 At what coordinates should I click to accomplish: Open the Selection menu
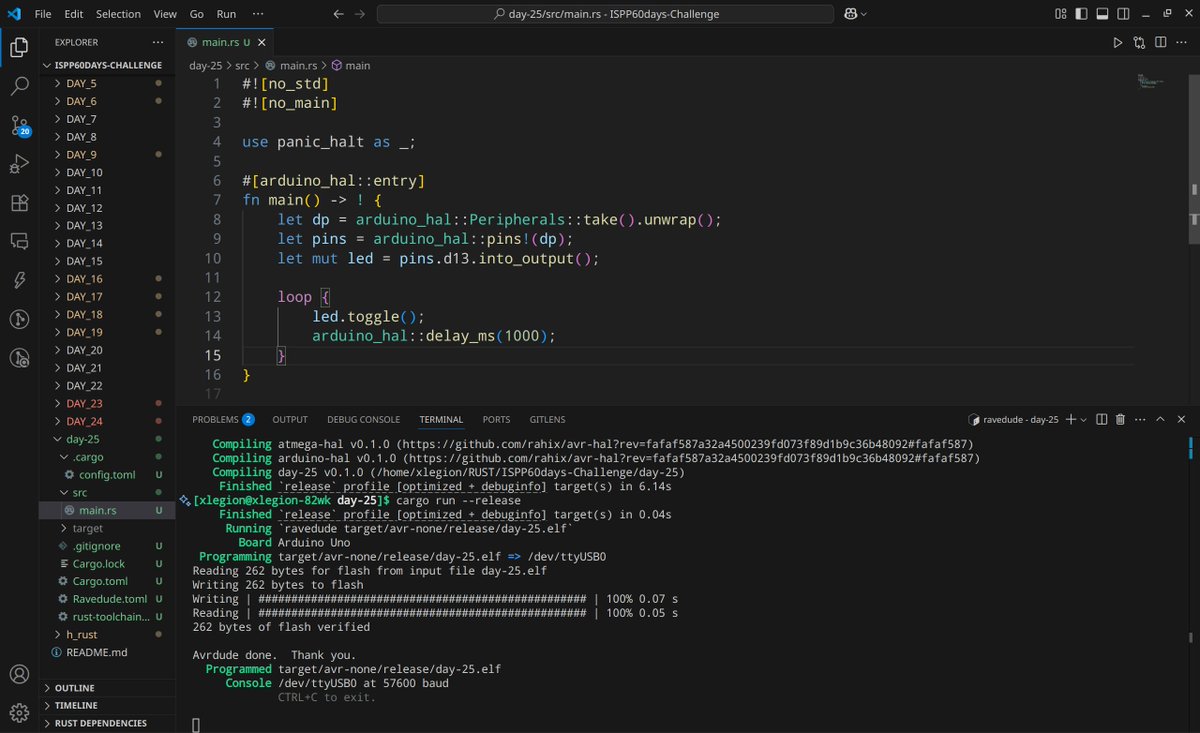tap(118, 14)
